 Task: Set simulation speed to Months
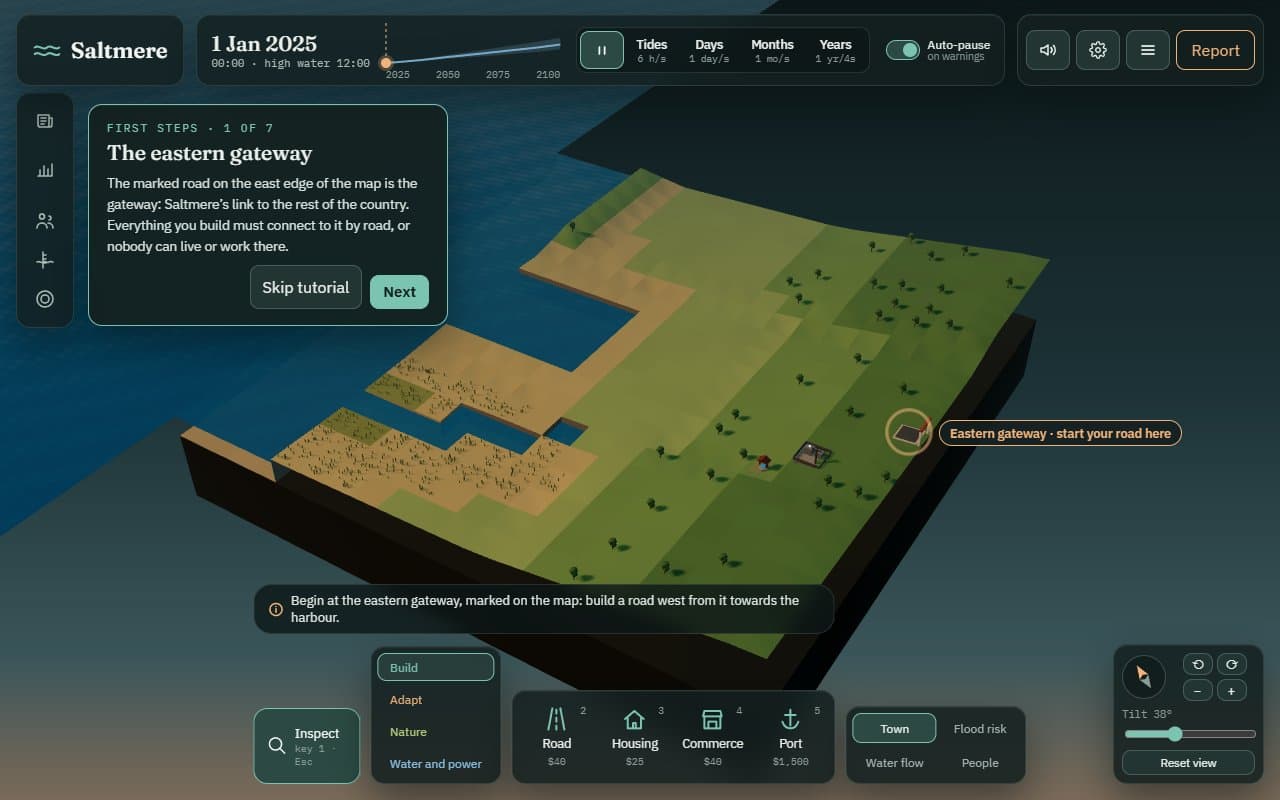(772, 50)
